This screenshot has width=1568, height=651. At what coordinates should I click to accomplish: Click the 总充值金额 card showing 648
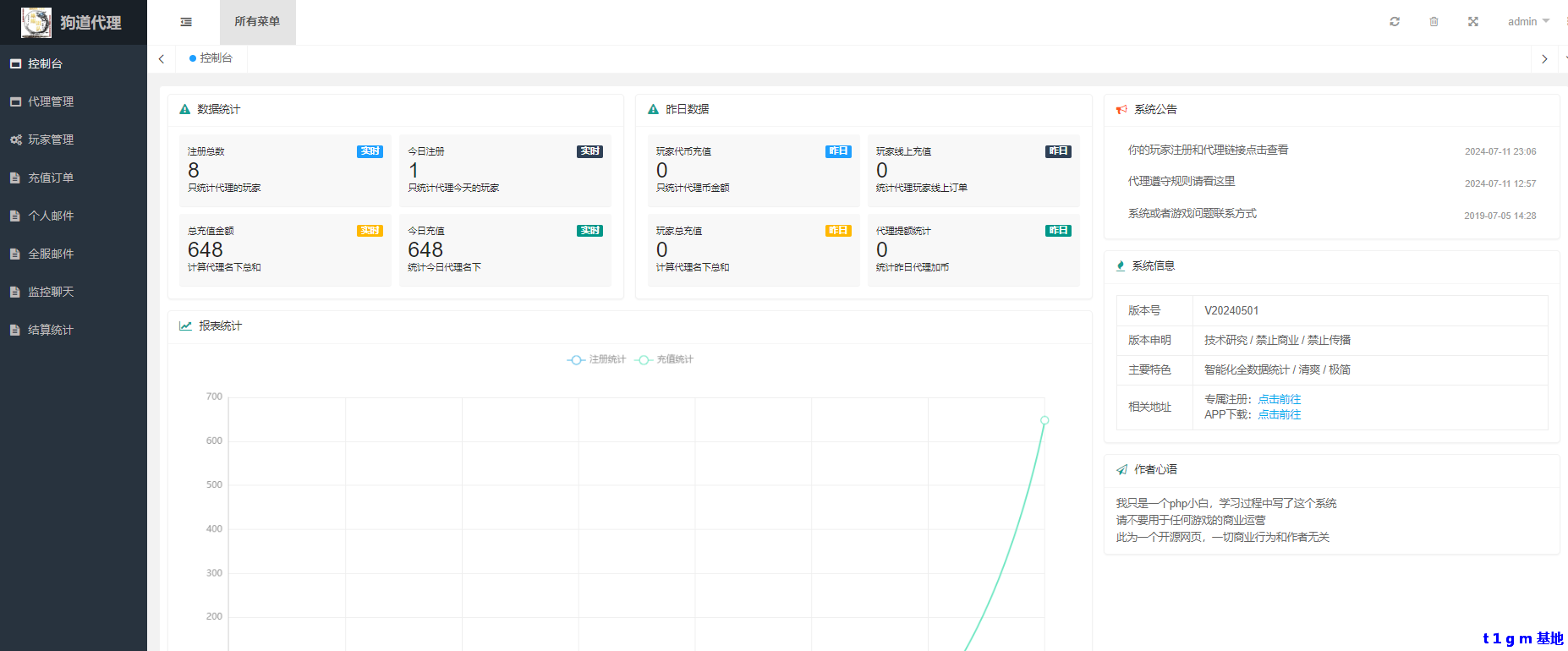click(x=285, y=250)
